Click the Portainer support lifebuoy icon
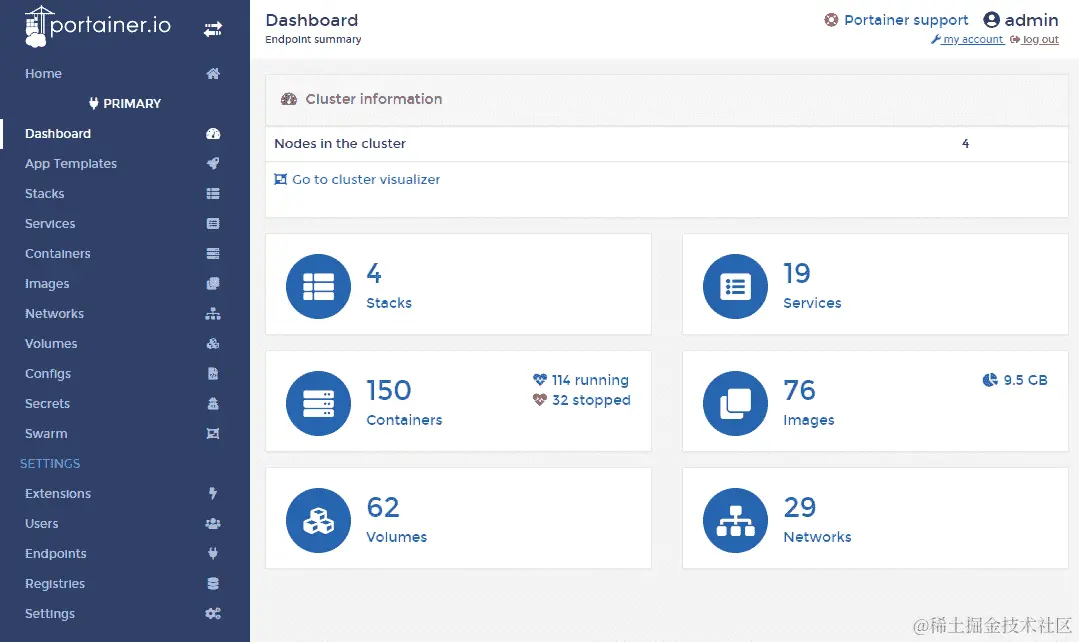 coord(831,20)
